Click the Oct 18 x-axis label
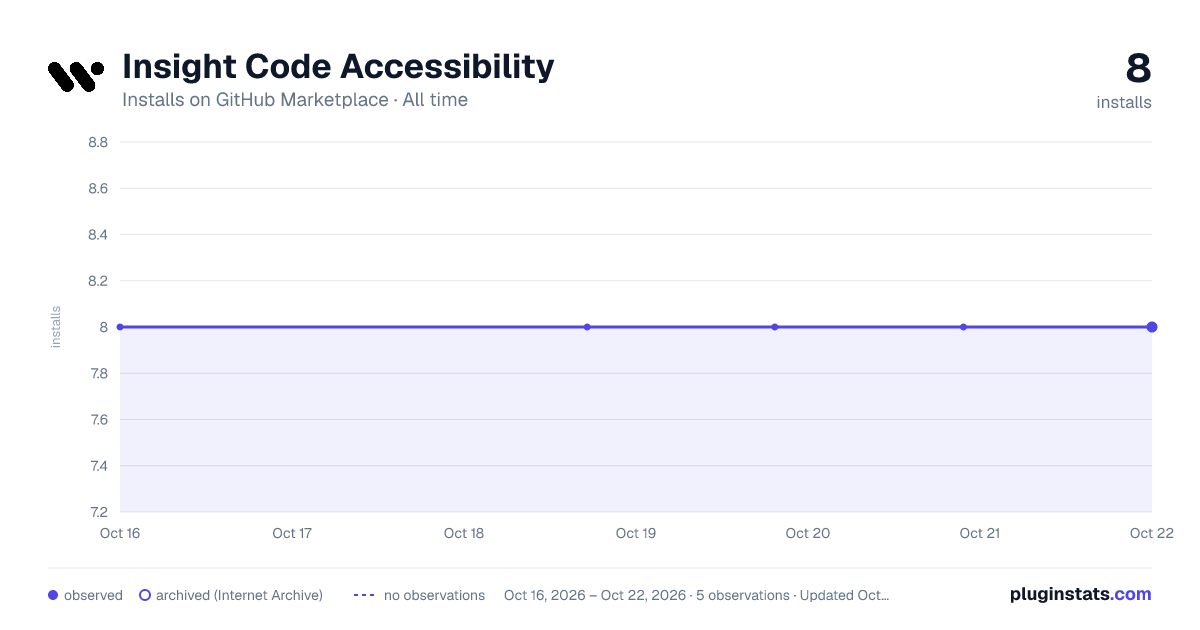Screen dimensions: 1200x630 click(x=464, y=533)
